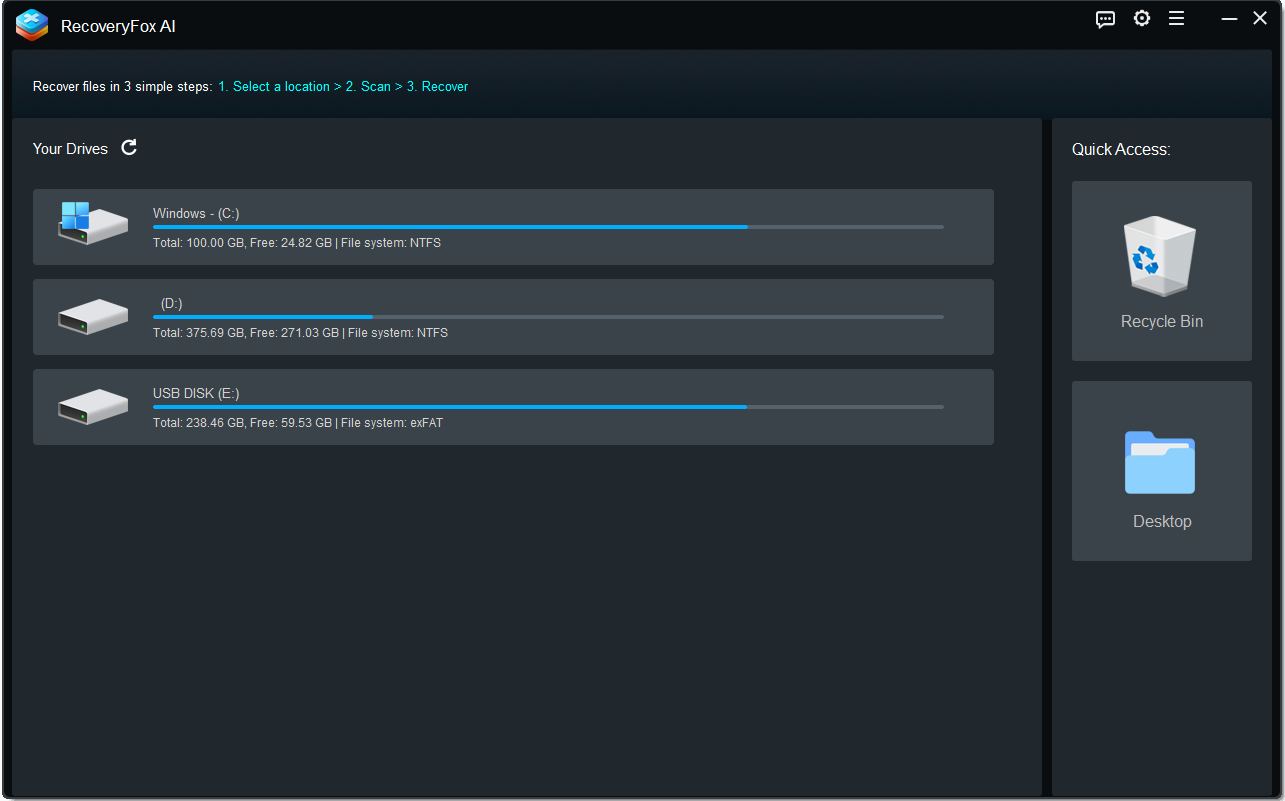Select the USB DISK (E:) drive entry

coord(513,407)
